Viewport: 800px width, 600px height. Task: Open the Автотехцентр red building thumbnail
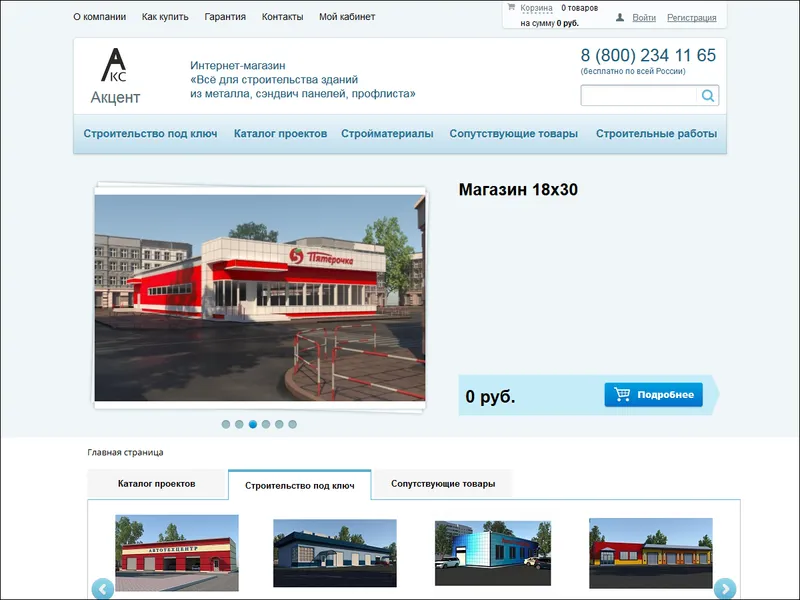[x=177, y=553]
